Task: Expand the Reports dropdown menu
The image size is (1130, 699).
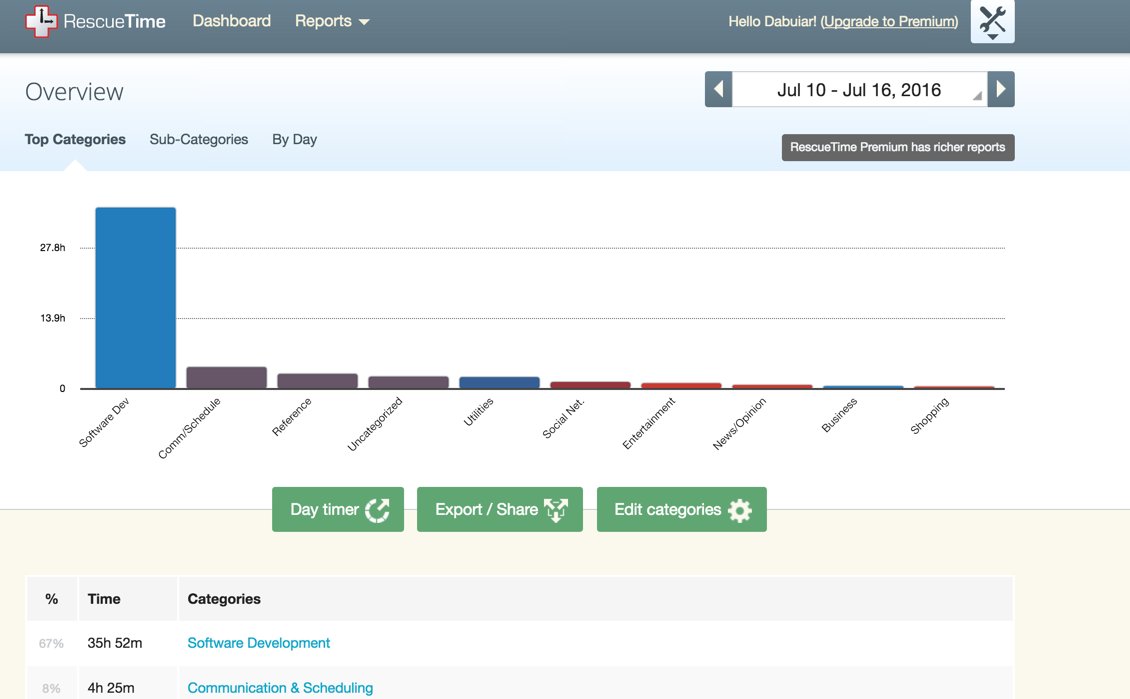Action: coord(332,21)
